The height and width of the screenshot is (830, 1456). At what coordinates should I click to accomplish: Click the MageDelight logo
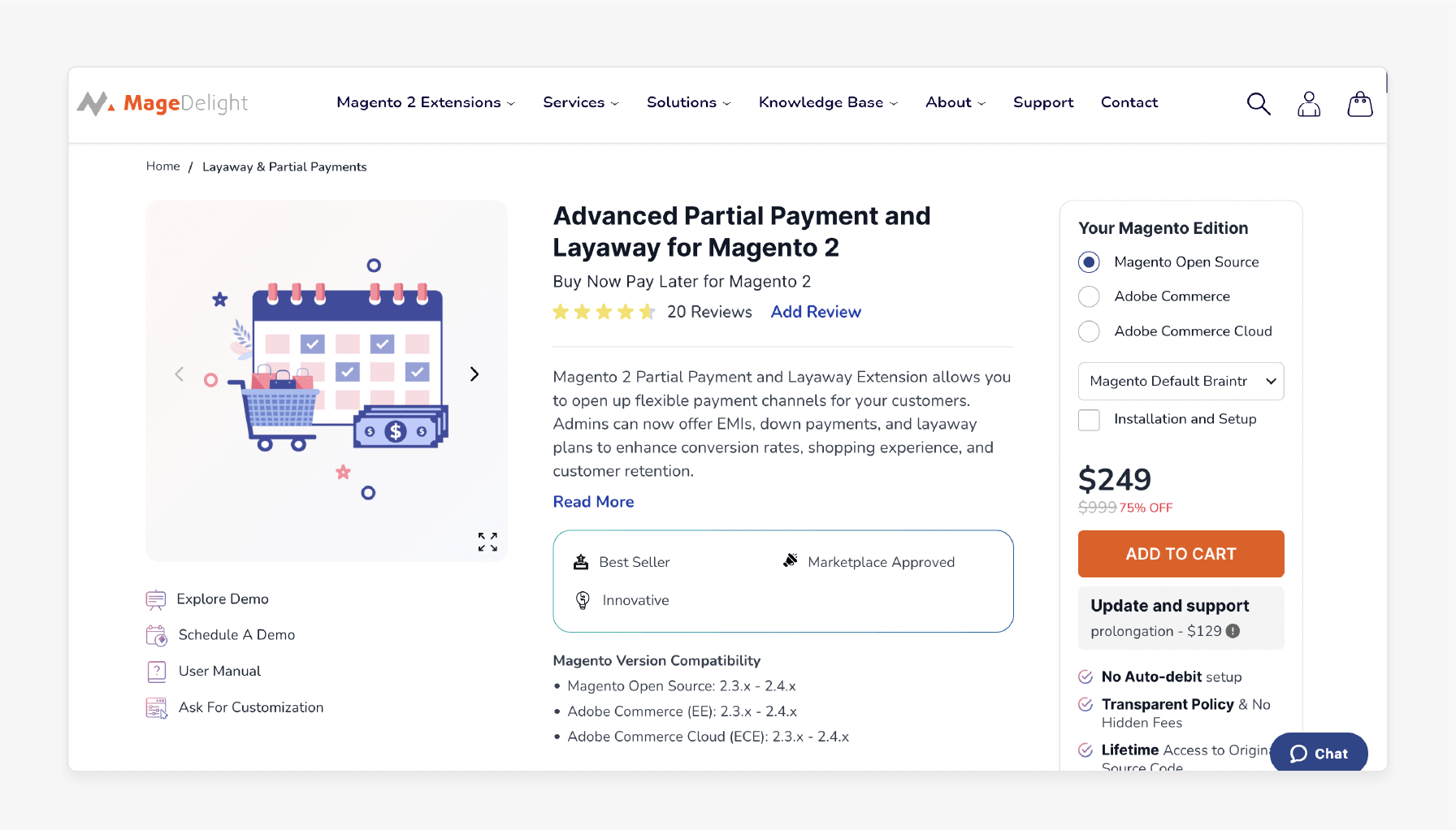click(162, 103)
